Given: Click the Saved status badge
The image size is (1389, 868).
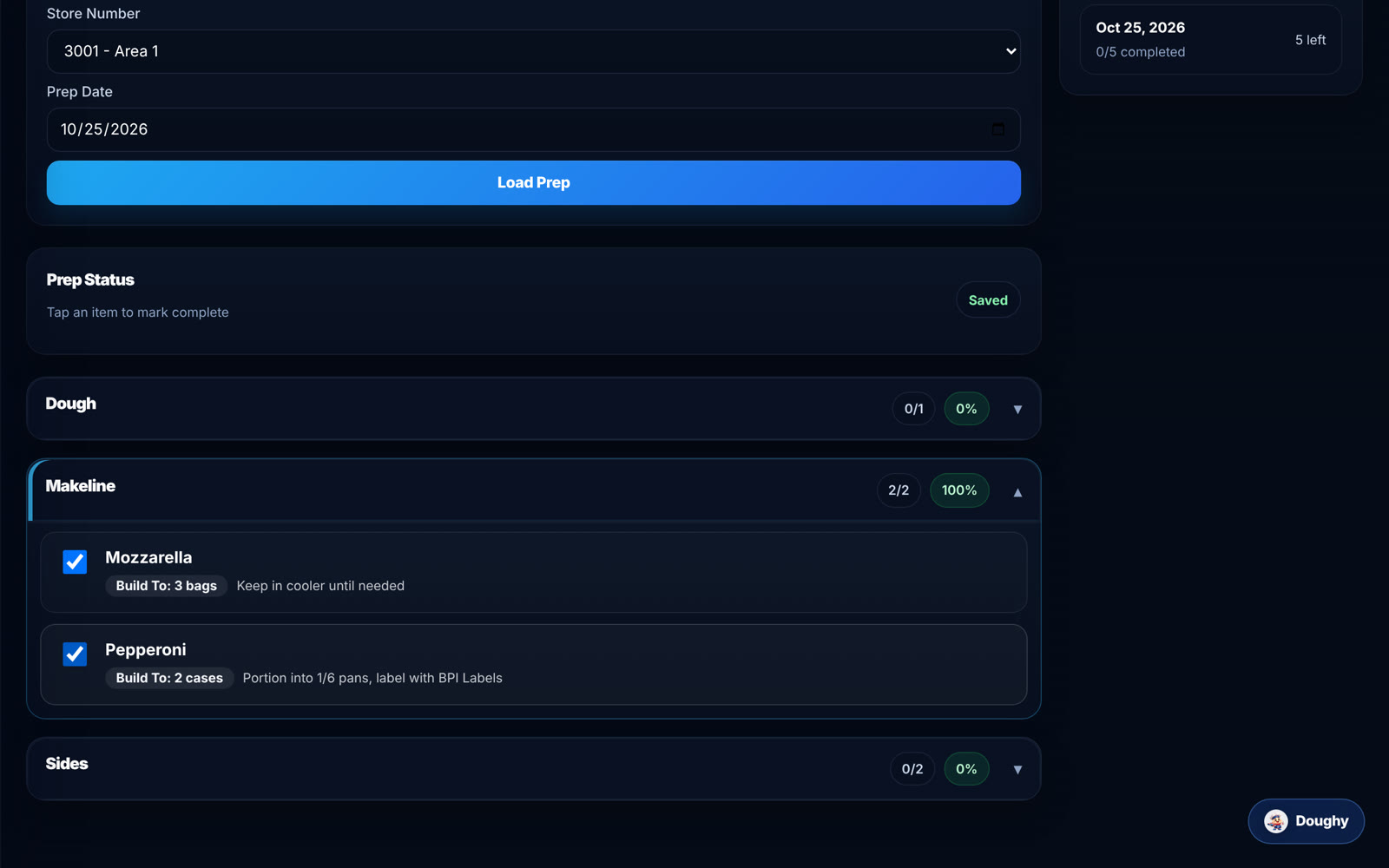Looking at the screenshot, I should point(988,300).
